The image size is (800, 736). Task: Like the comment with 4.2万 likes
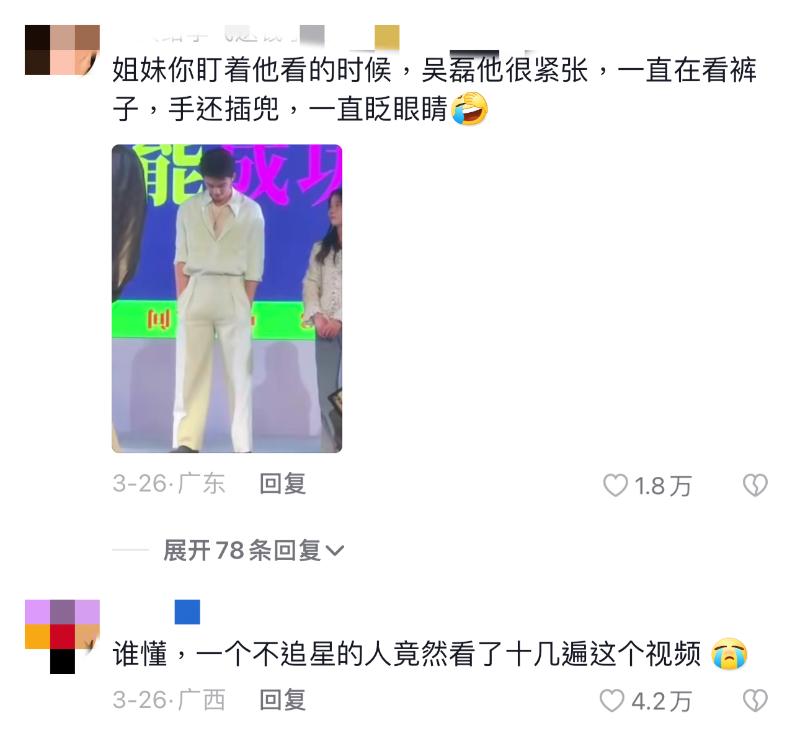pos(612,700)
